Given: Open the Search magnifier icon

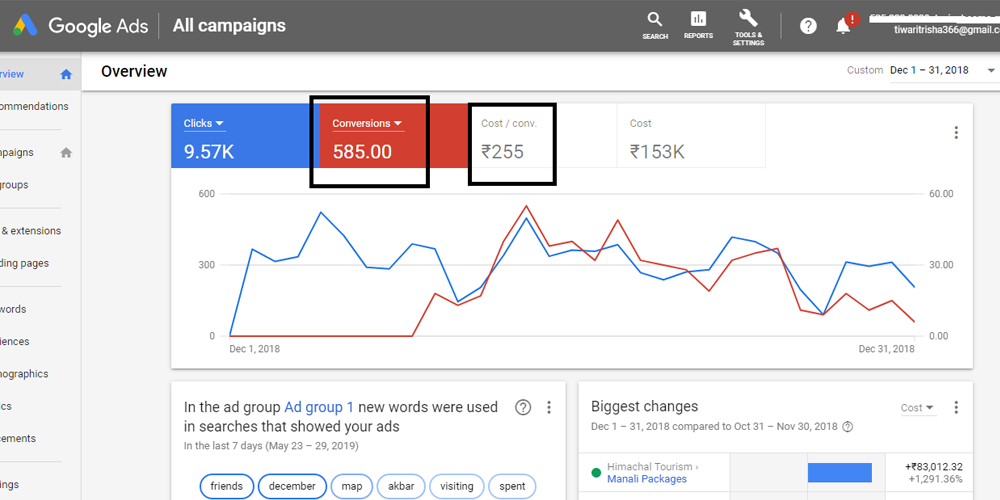Looking at the screenshot, I should 655,25.
